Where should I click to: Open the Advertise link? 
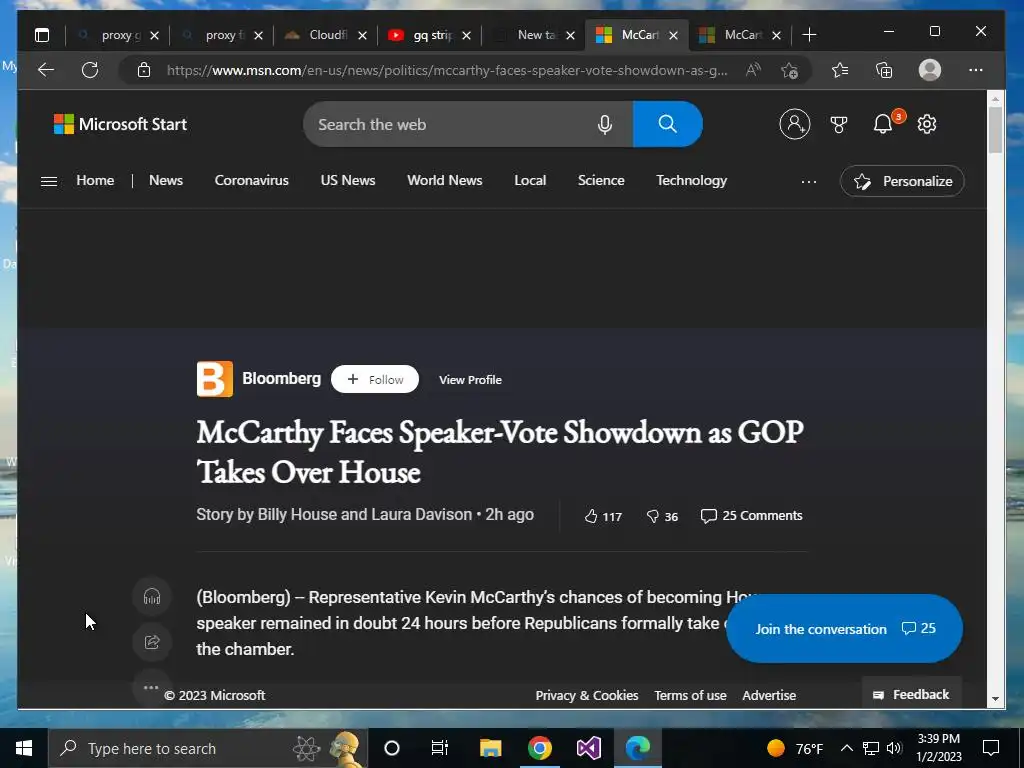tap(769, 696)
